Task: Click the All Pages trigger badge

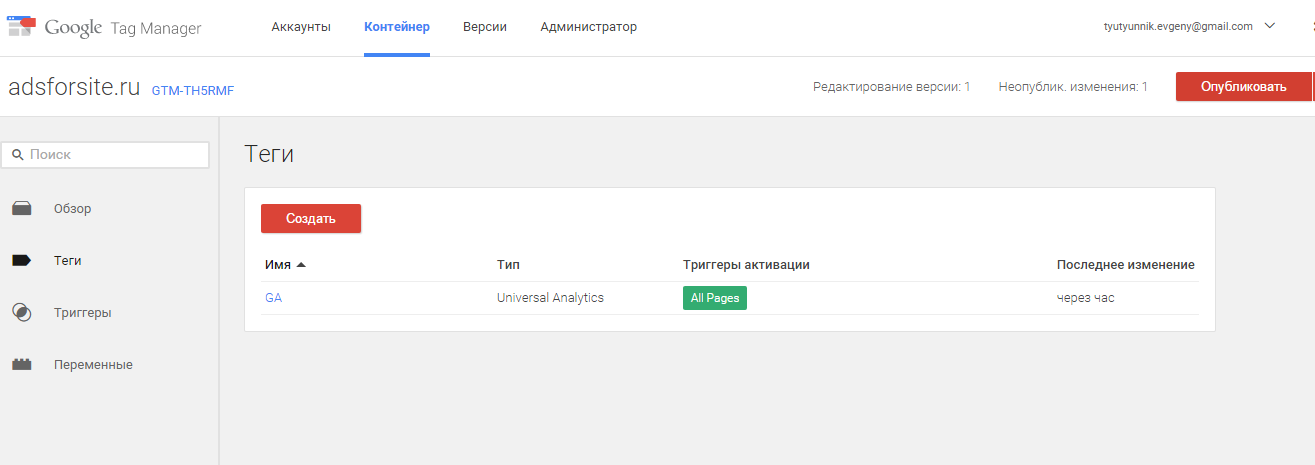Action: pos(715,298)
